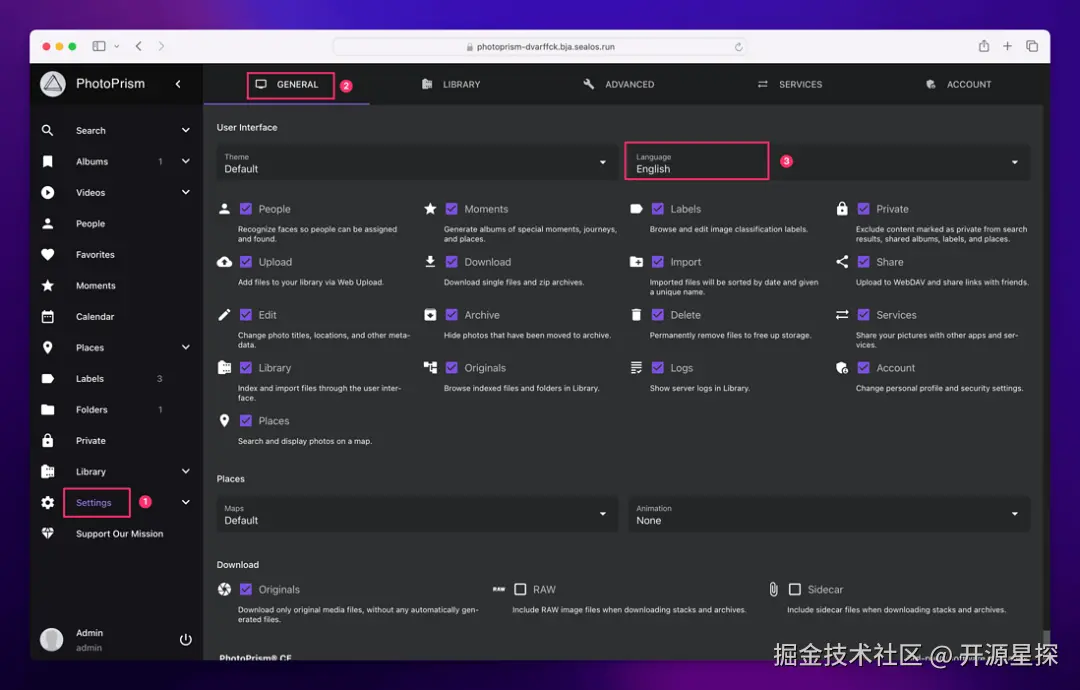Enable the Sidecar download checkbox
Image resolution: width=1080 pixels, height=690 pixels.
pos(795,589)
